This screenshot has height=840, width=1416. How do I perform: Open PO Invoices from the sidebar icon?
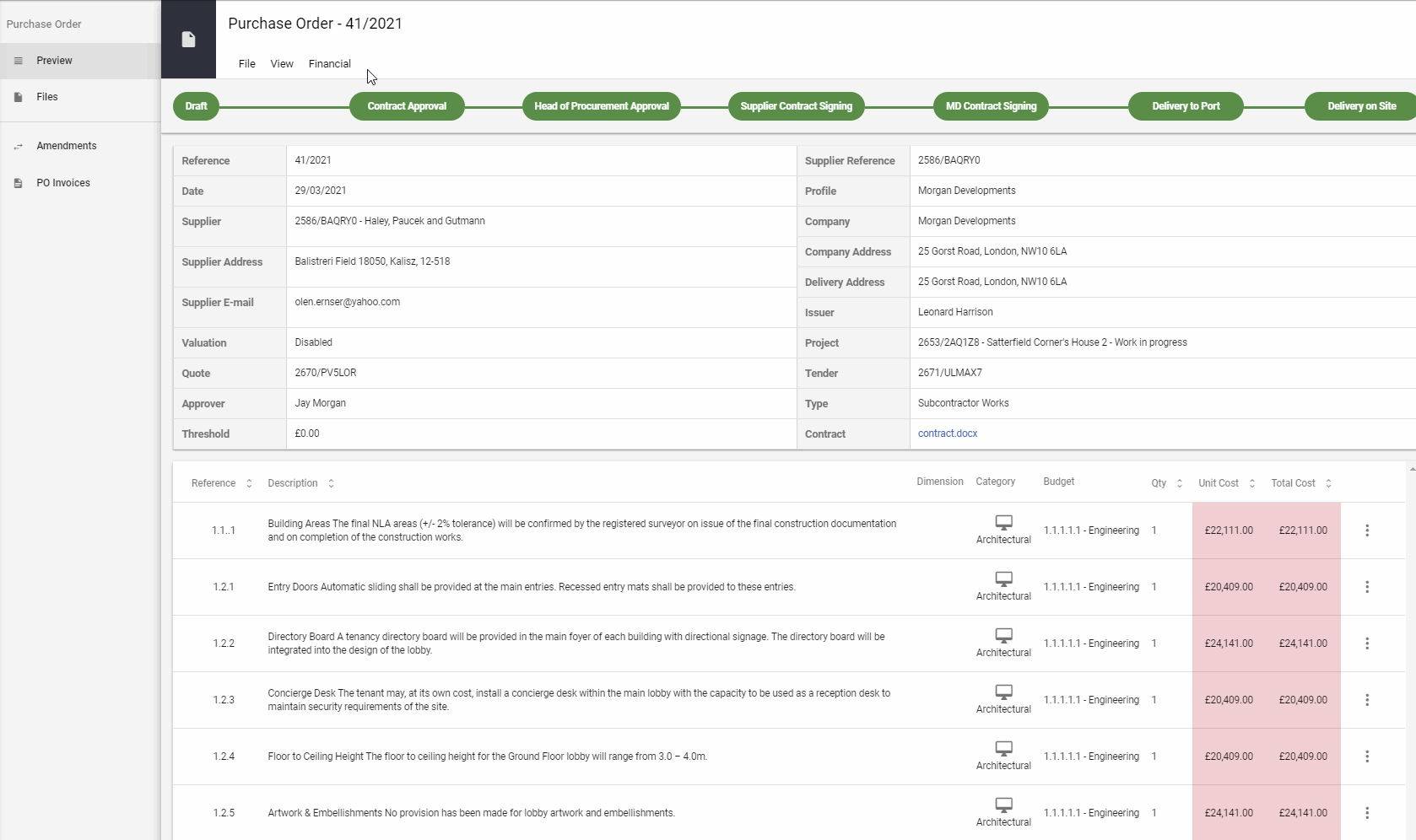[18, 182]
